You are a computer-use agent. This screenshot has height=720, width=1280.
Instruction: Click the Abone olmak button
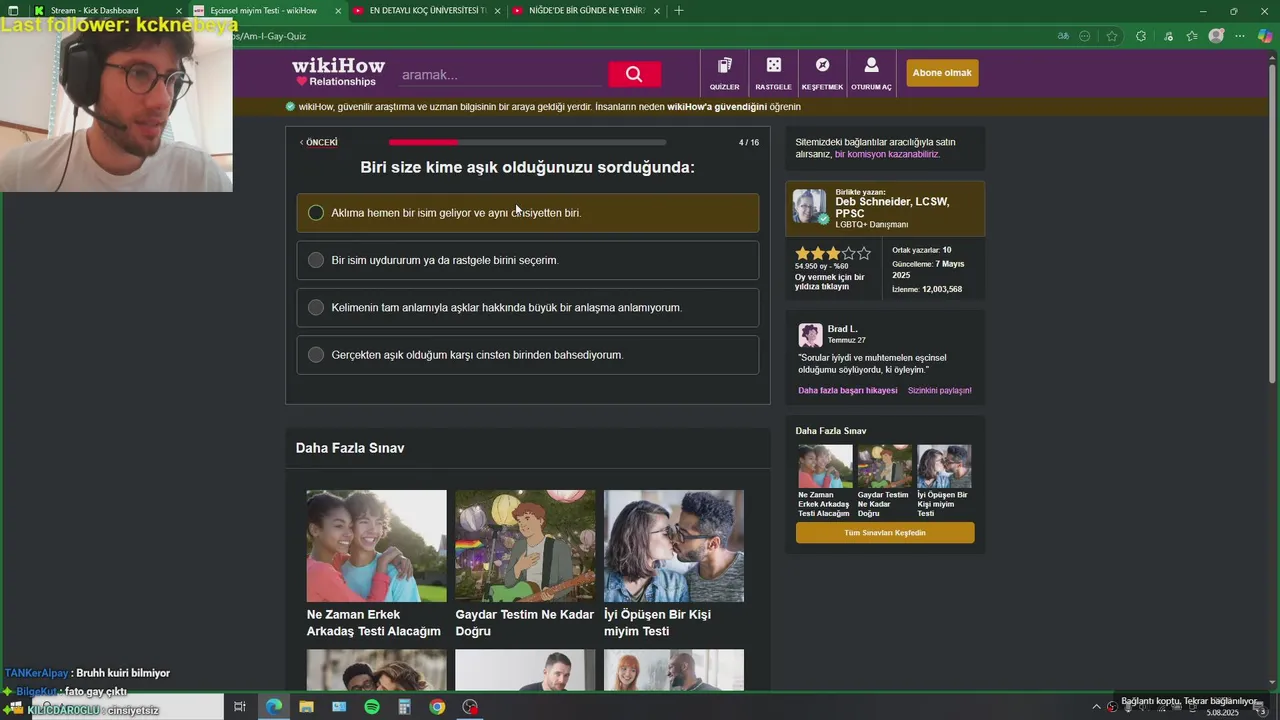[x=942, y=73]
